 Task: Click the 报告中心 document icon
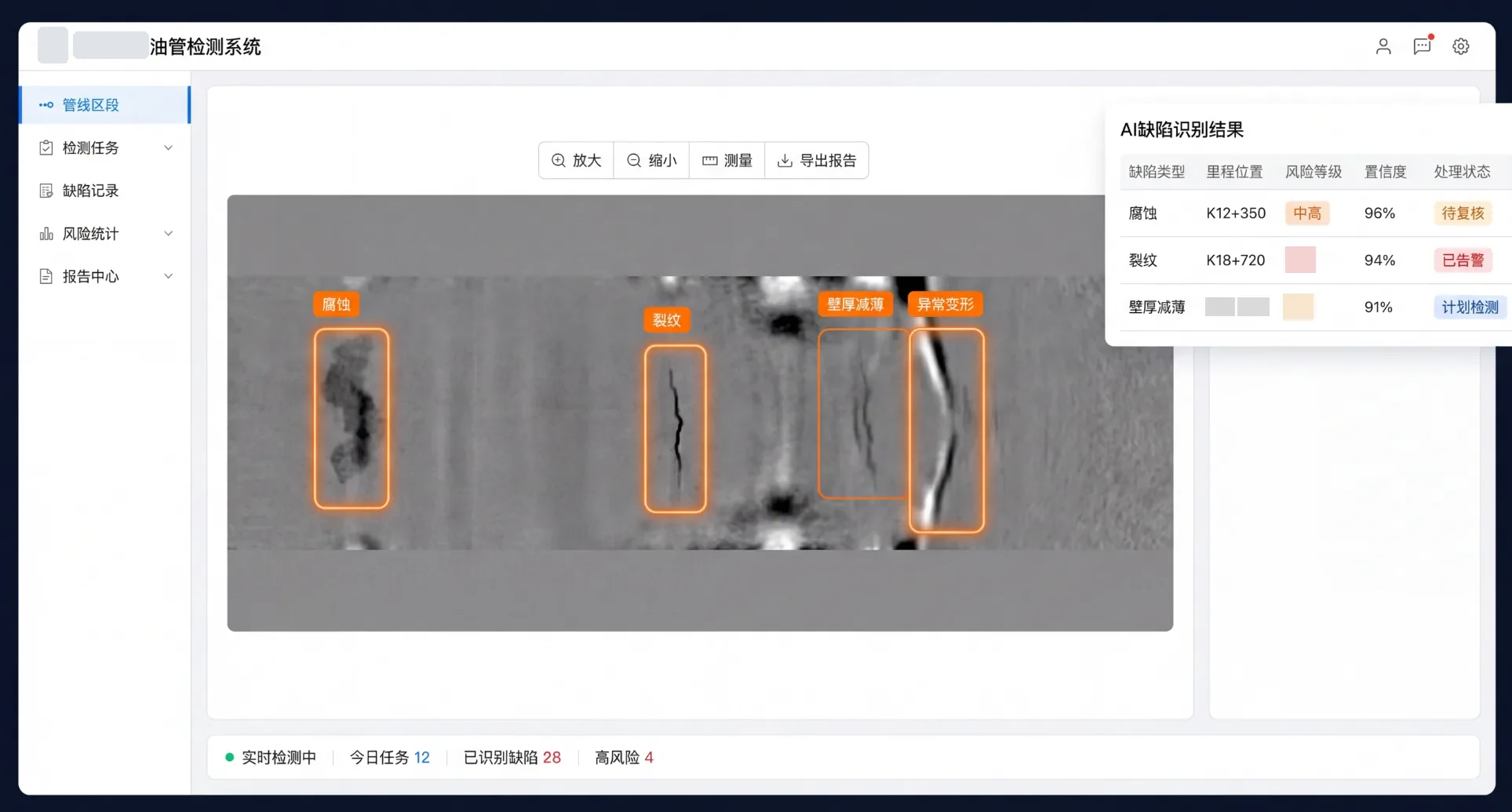[46, 276]
